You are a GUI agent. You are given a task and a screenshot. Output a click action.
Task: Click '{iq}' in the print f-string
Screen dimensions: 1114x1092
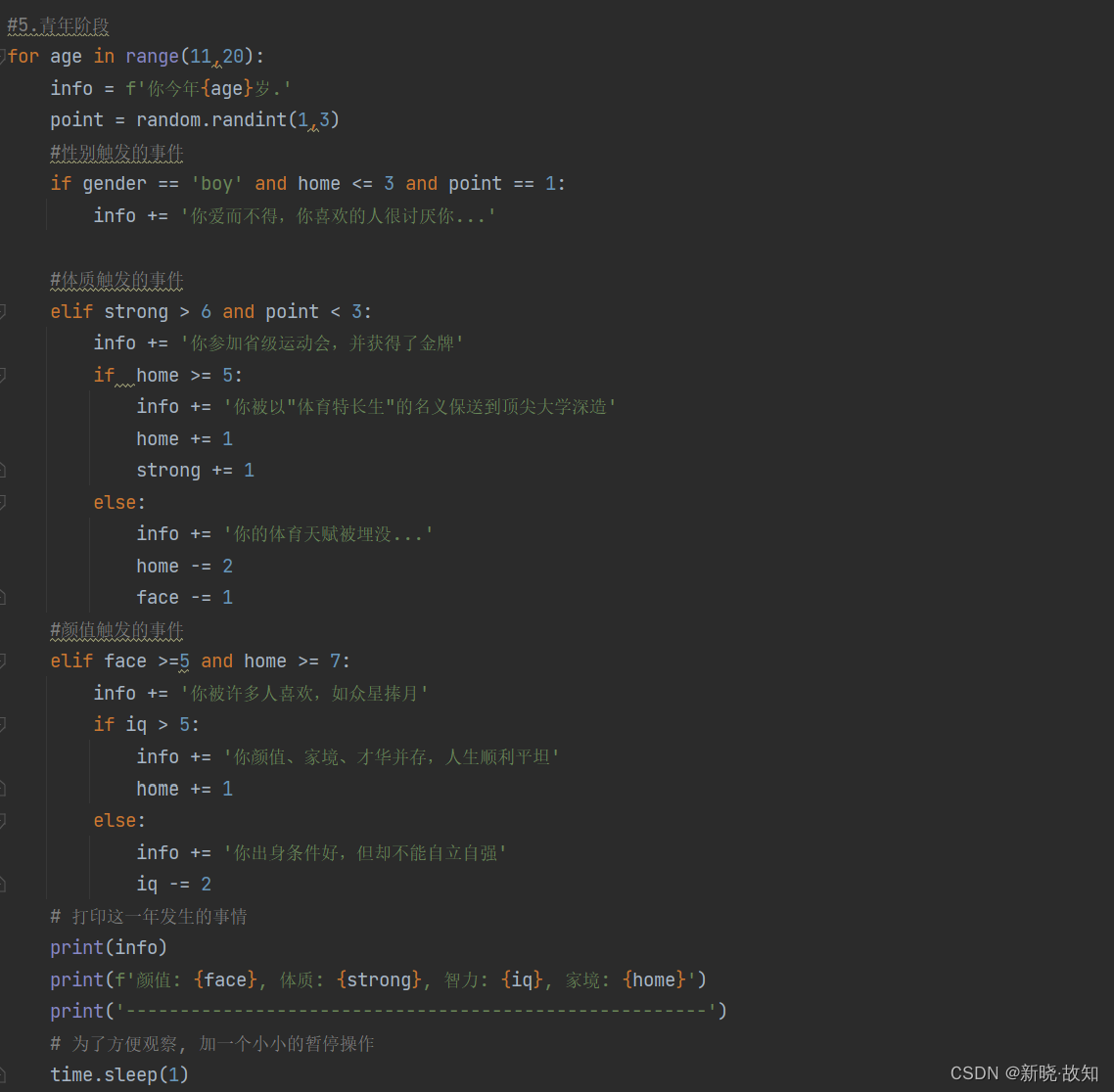[522, 979]
